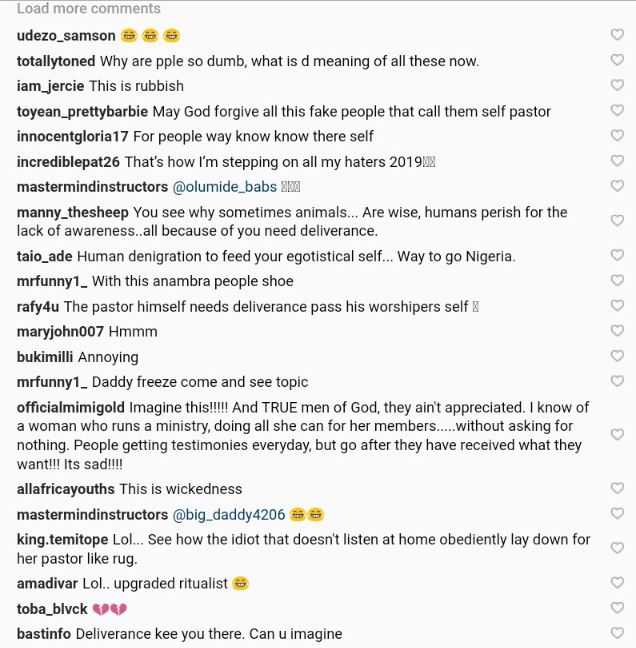Tap the heart beside maryjohn007's Hmmm

click(x=617, y=331)
